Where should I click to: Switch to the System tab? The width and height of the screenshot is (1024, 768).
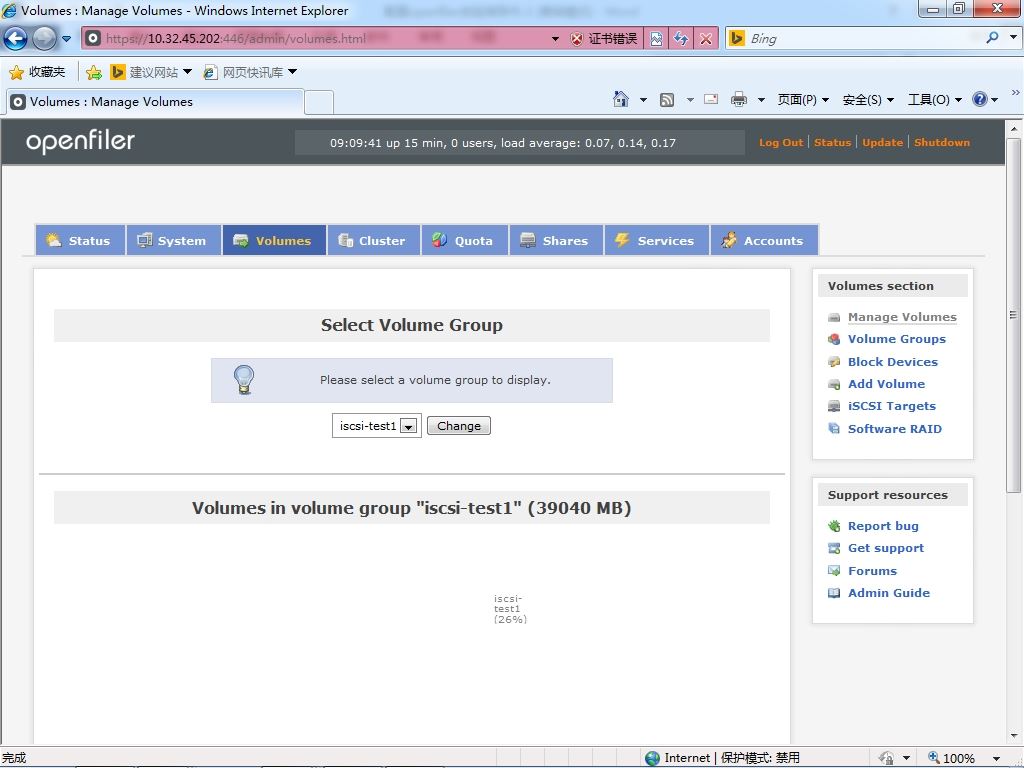click(x=173, y=240)
